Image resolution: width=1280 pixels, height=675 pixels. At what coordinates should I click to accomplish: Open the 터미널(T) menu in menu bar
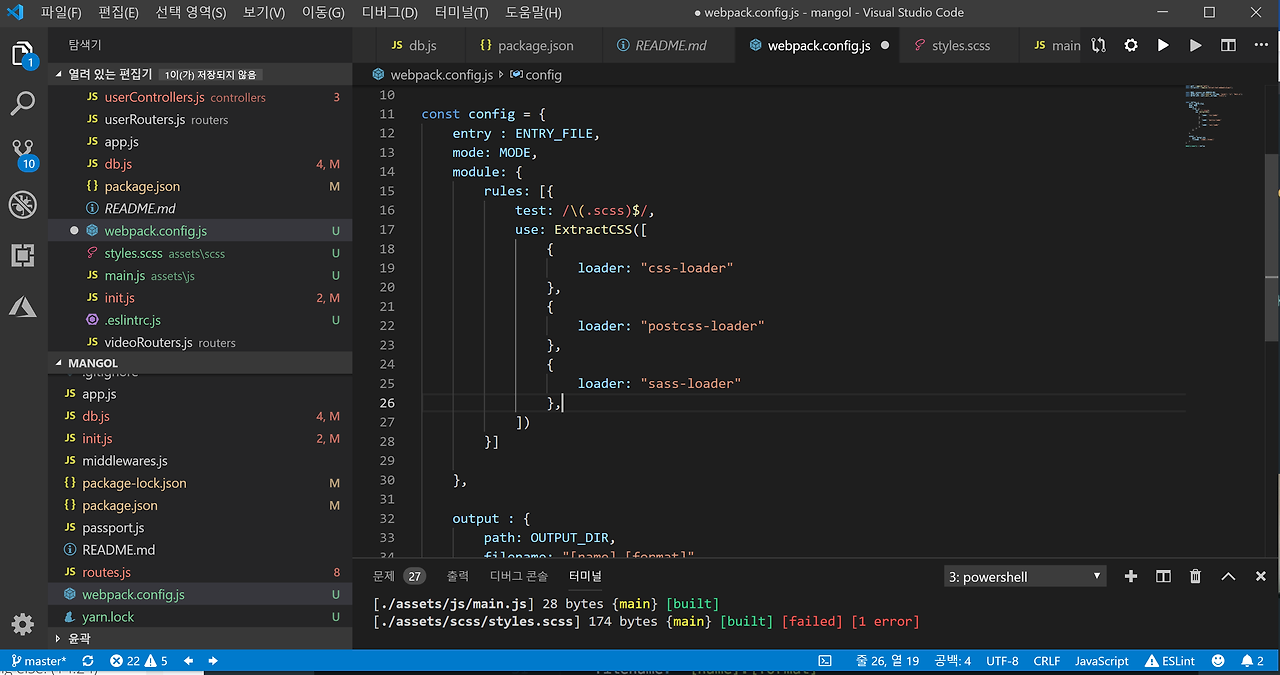pos(461,13)
